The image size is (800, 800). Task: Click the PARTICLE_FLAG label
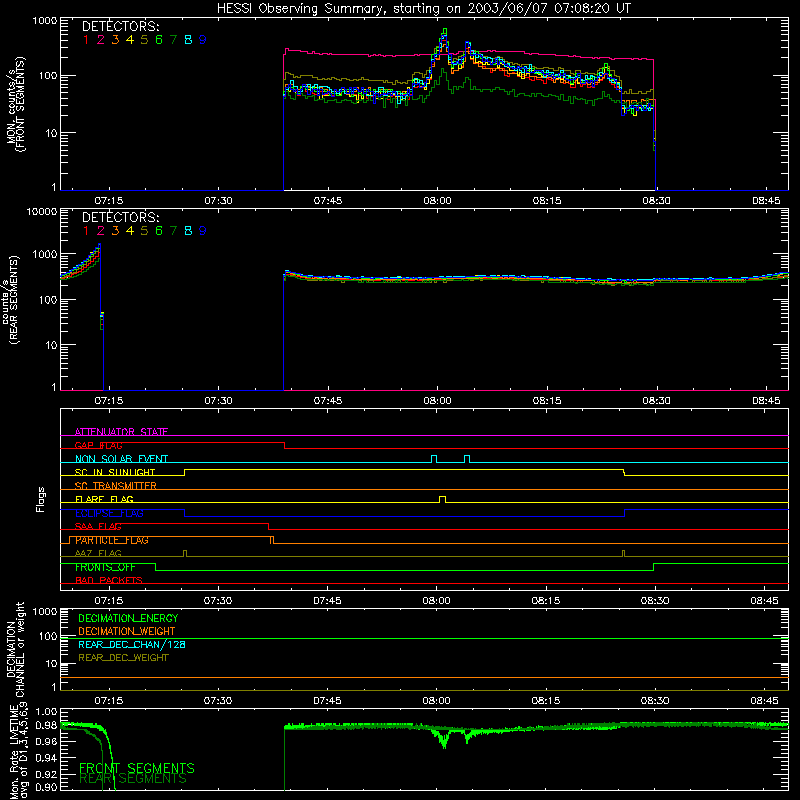112,540
